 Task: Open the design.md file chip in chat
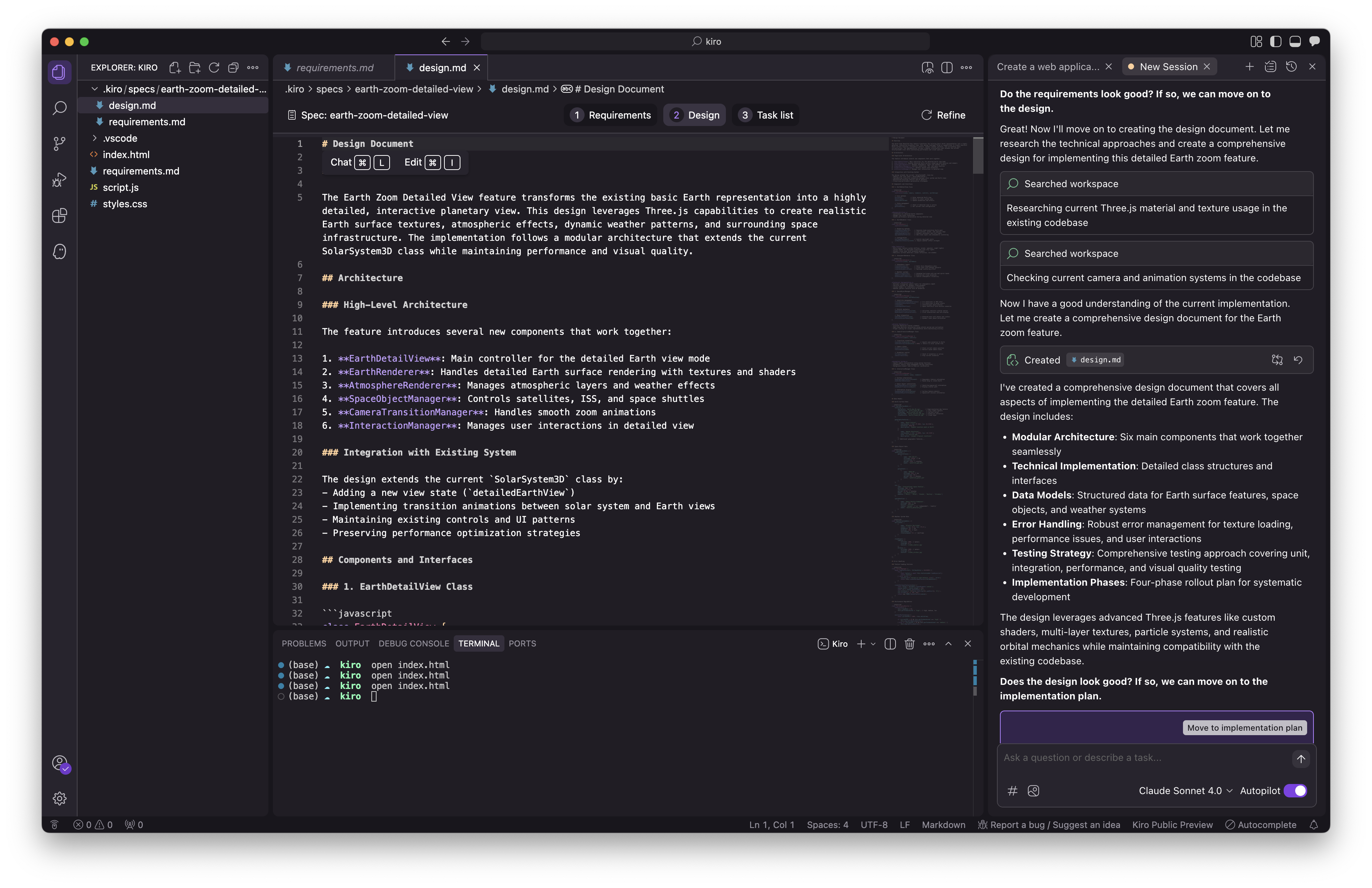coord(1095,360)
